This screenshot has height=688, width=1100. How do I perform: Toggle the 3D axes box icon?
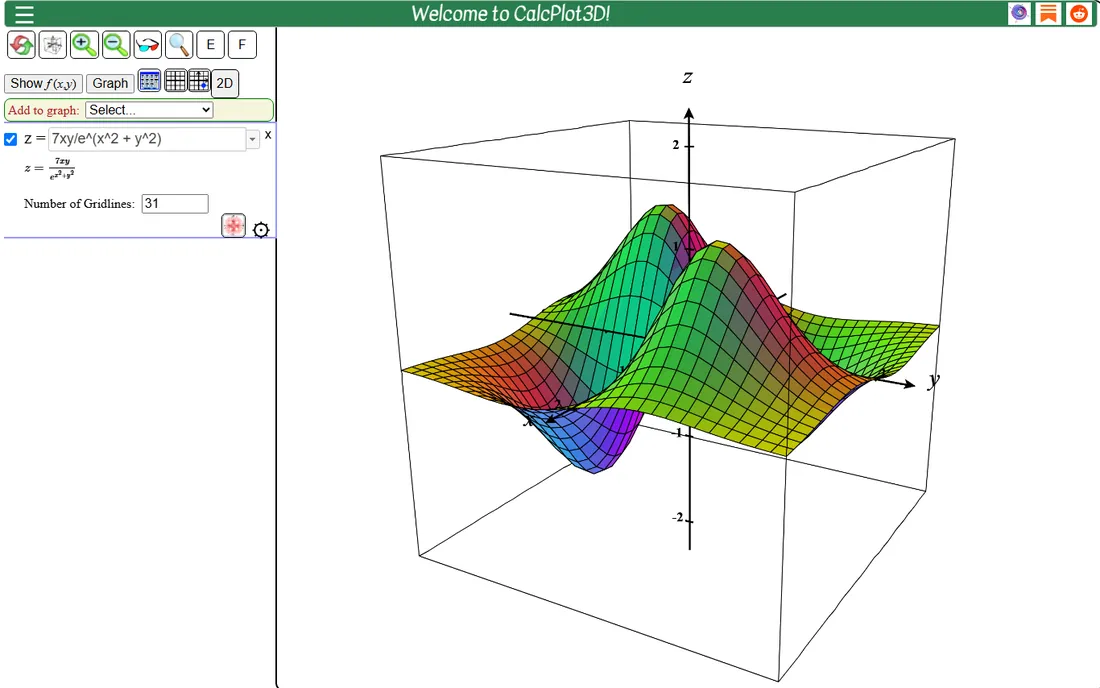(53, 45)
